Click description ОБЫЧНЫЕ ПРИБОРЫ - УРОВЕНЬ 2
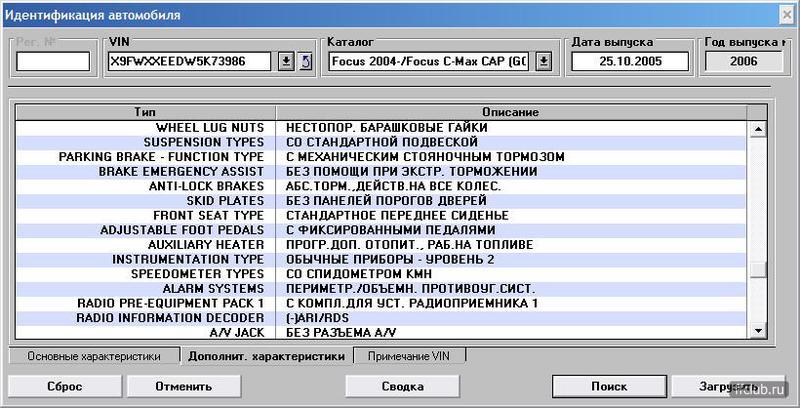This screenshot has width=800, height=408. coord(390,260)
